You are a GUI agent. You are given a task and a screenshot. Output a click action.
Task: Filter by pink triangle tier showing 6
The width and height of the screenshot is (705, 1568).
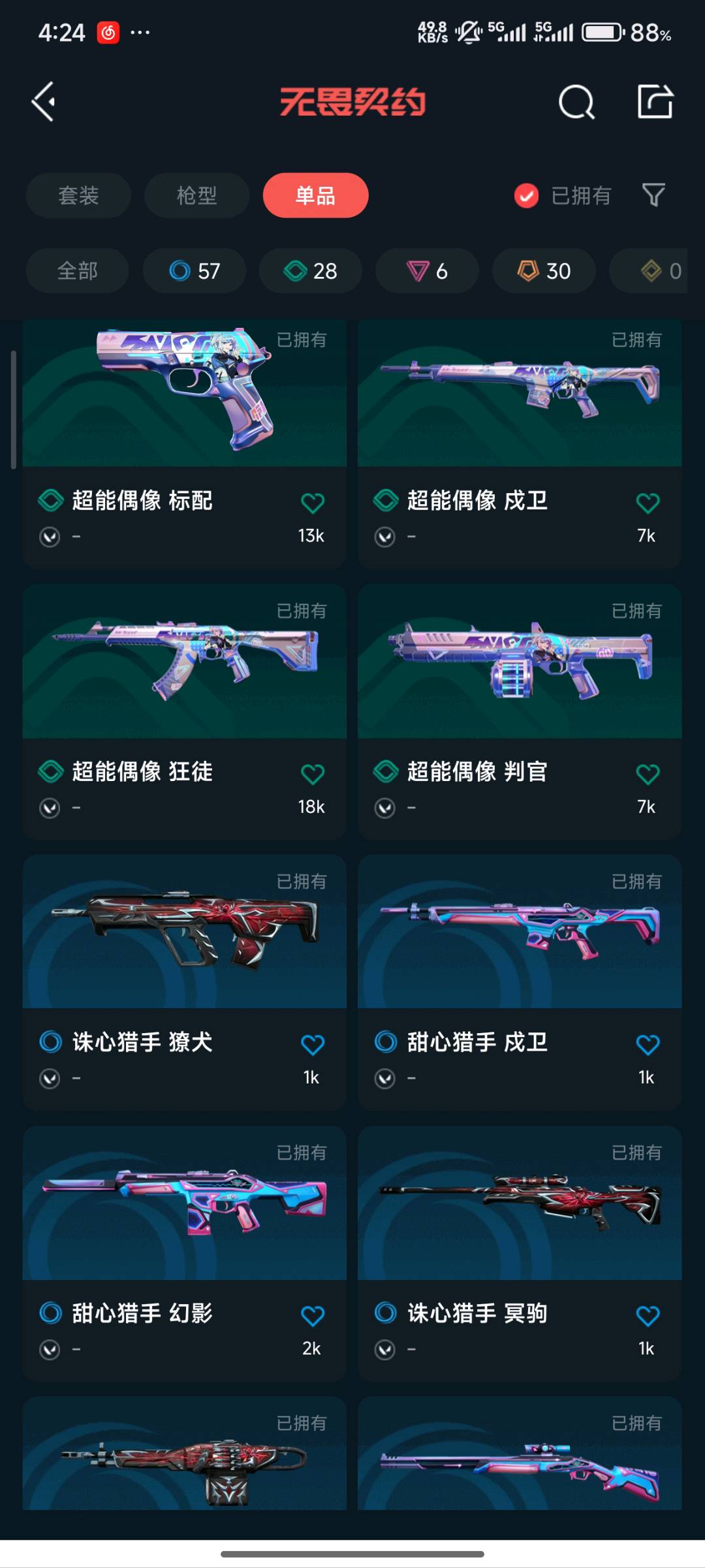coord(427,270)
